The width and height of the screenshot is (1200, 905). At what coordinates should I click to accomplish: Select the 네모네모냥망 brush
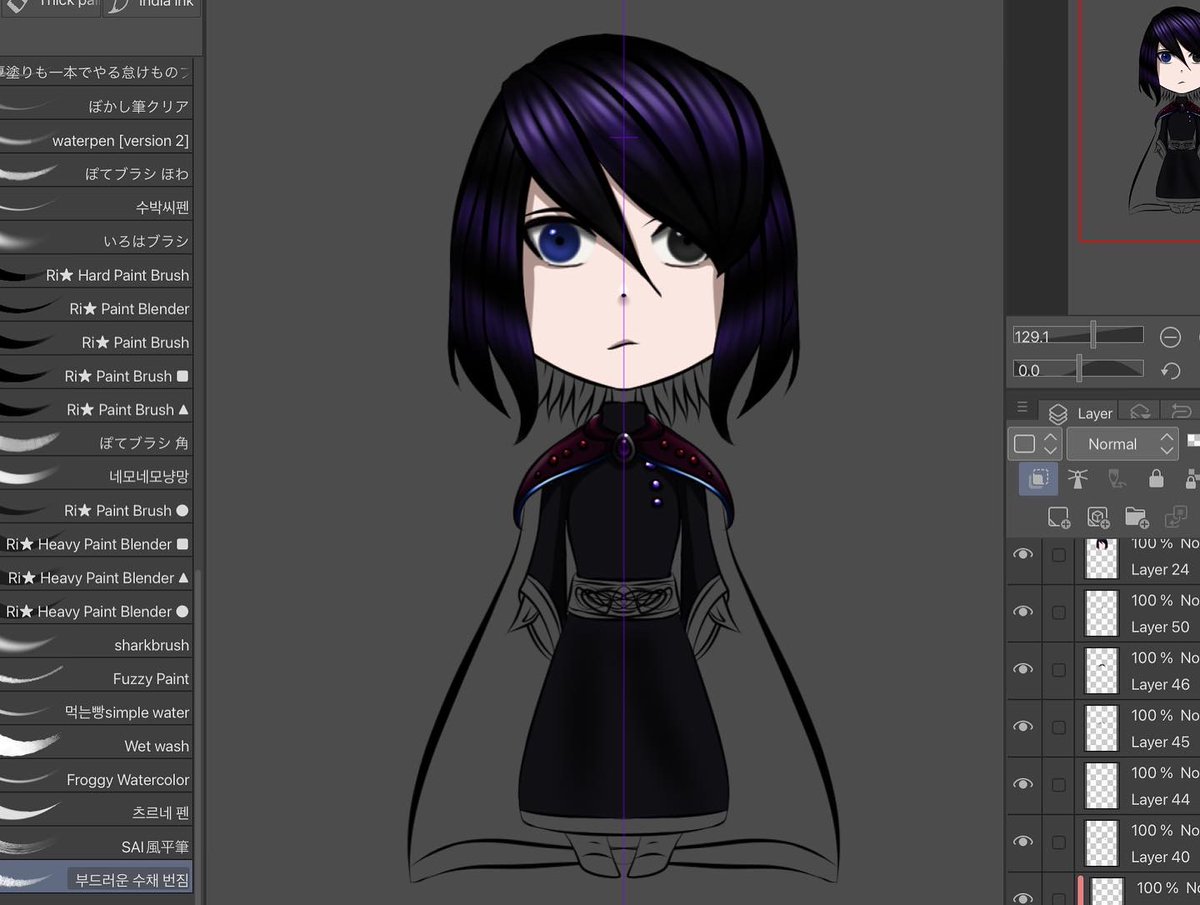coord(96,476)
